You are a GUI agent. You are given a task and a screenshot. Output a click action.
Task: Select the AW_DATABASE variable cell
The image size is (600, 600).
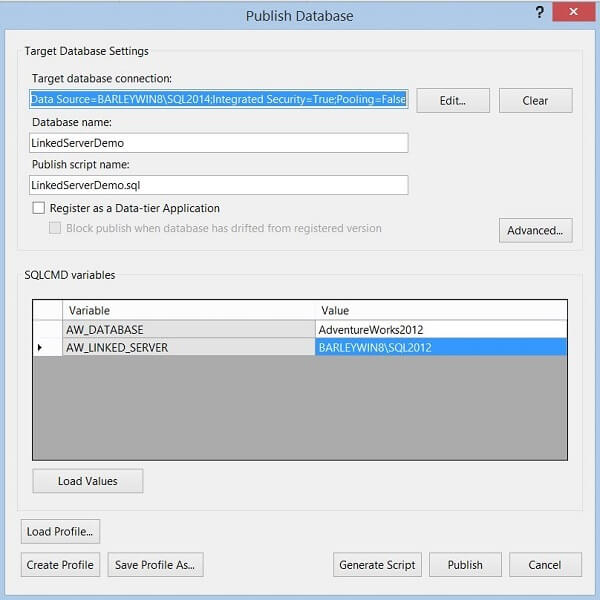188,329
